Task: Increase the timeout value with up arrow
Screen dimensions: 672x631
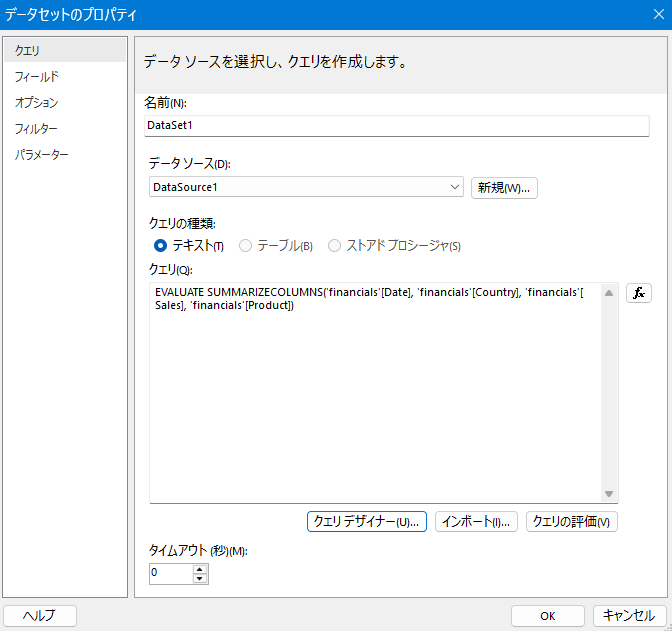Action: click(200, 570)
